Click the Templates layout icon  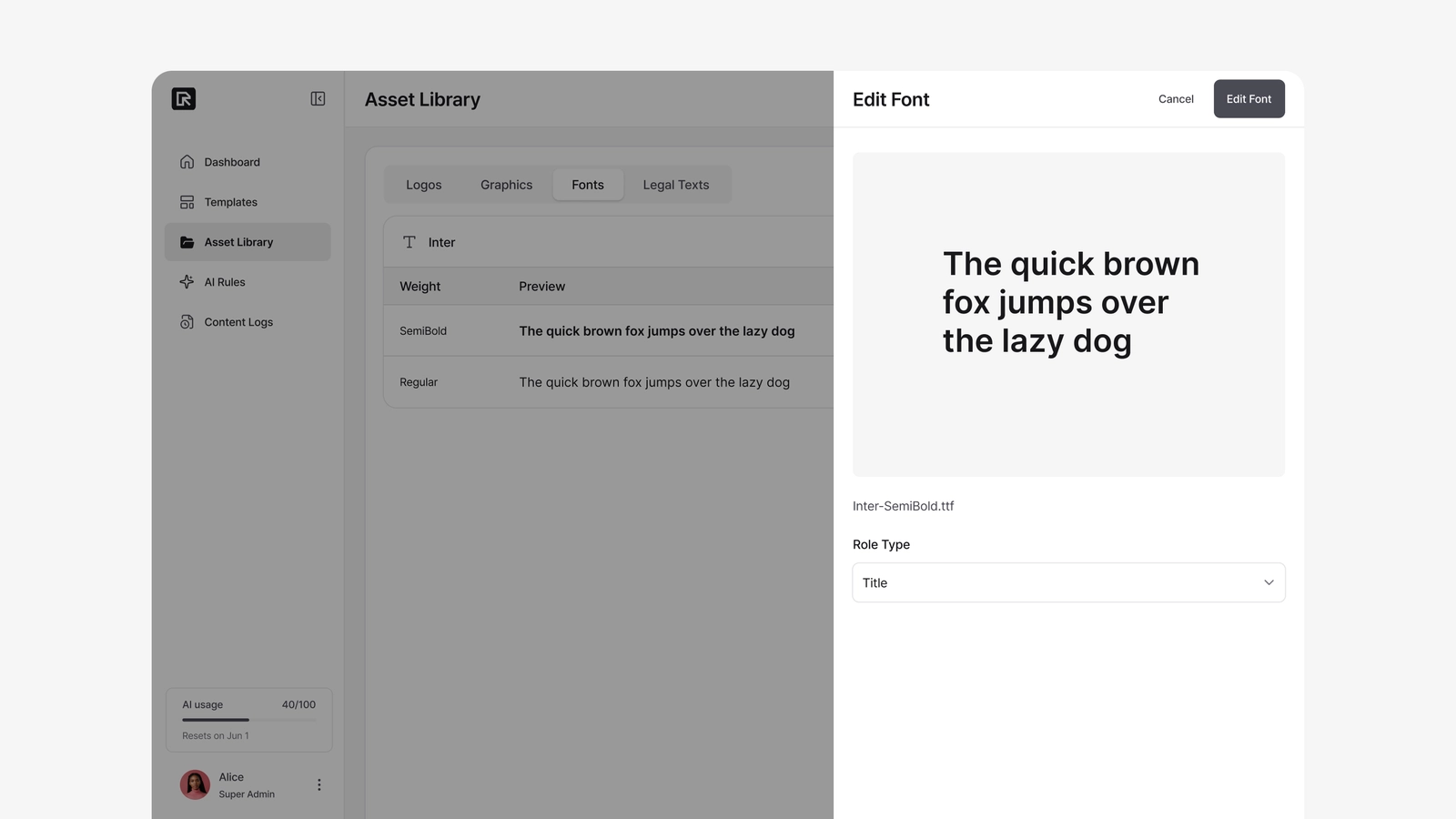pos(187,202)
